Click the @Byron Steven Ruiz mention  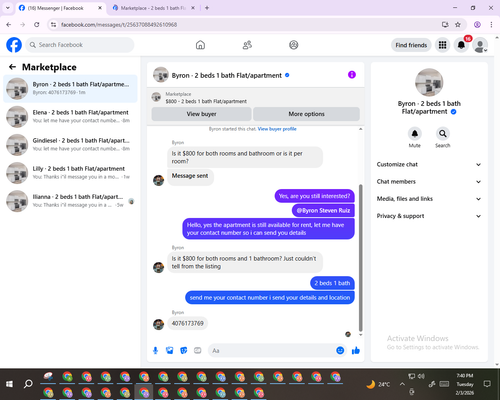tap(323, 211)
